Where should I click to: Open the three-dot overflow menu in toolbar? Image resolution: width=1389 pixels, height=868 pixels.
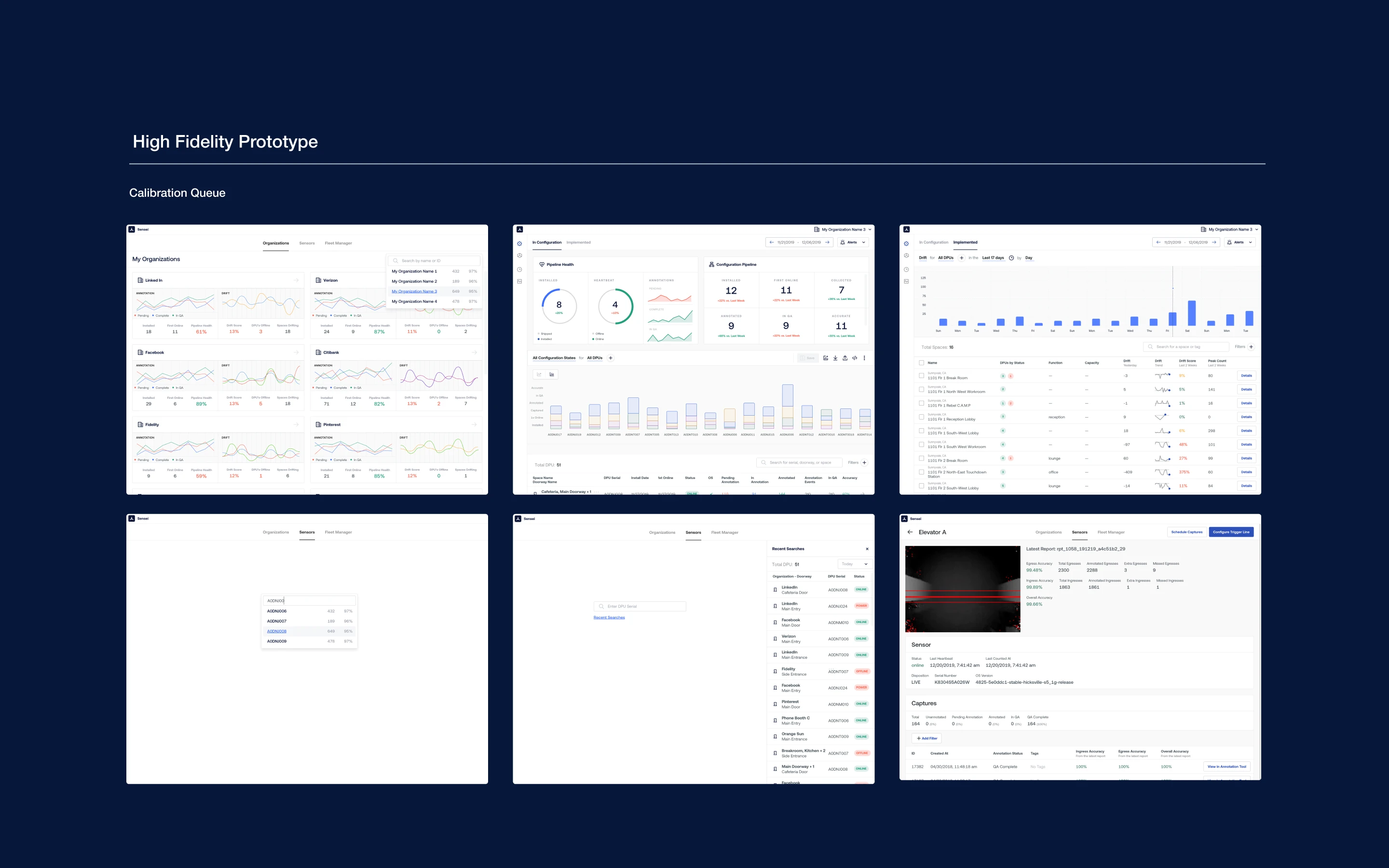[865, 358]
